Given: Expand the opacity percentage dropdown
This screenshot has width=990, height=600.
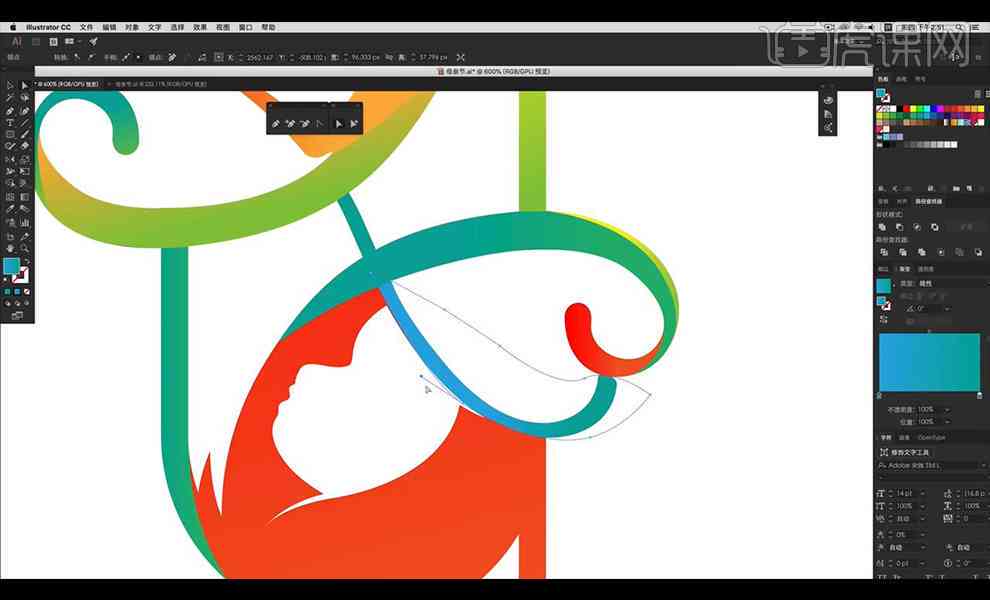Looking at the screenshot, I should click(947, 410).
